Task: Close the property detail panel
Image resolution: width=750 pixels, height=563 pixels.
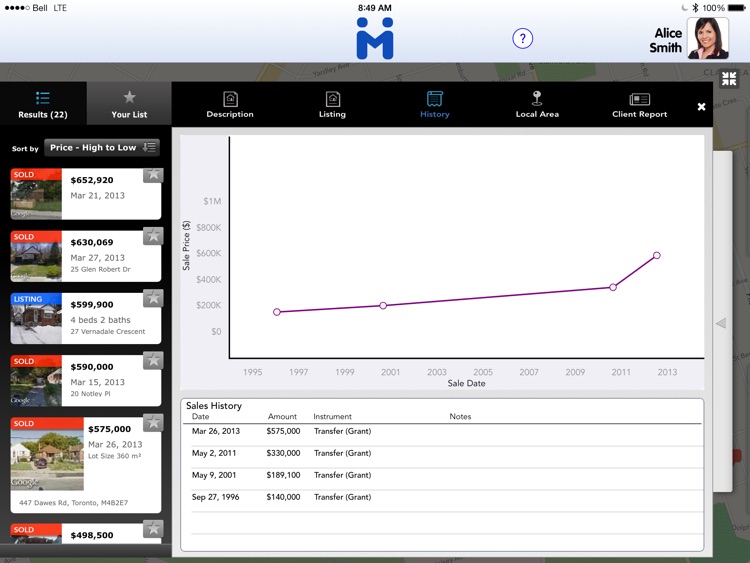Action: tap(701, 107)
